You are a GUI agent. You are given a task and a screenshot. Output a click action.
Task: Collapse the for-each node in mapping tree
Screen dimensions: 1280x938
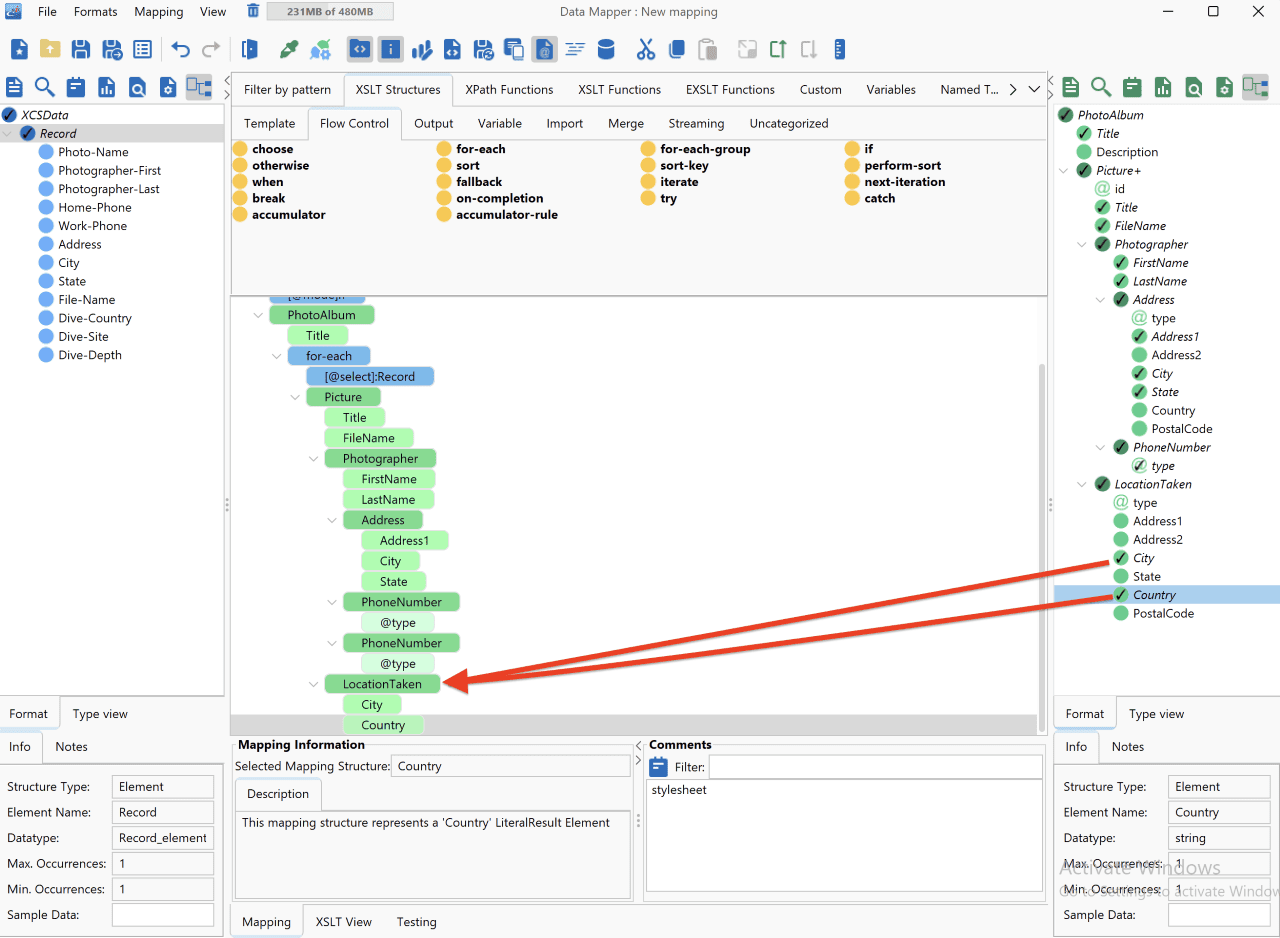[x=277, y=356]
